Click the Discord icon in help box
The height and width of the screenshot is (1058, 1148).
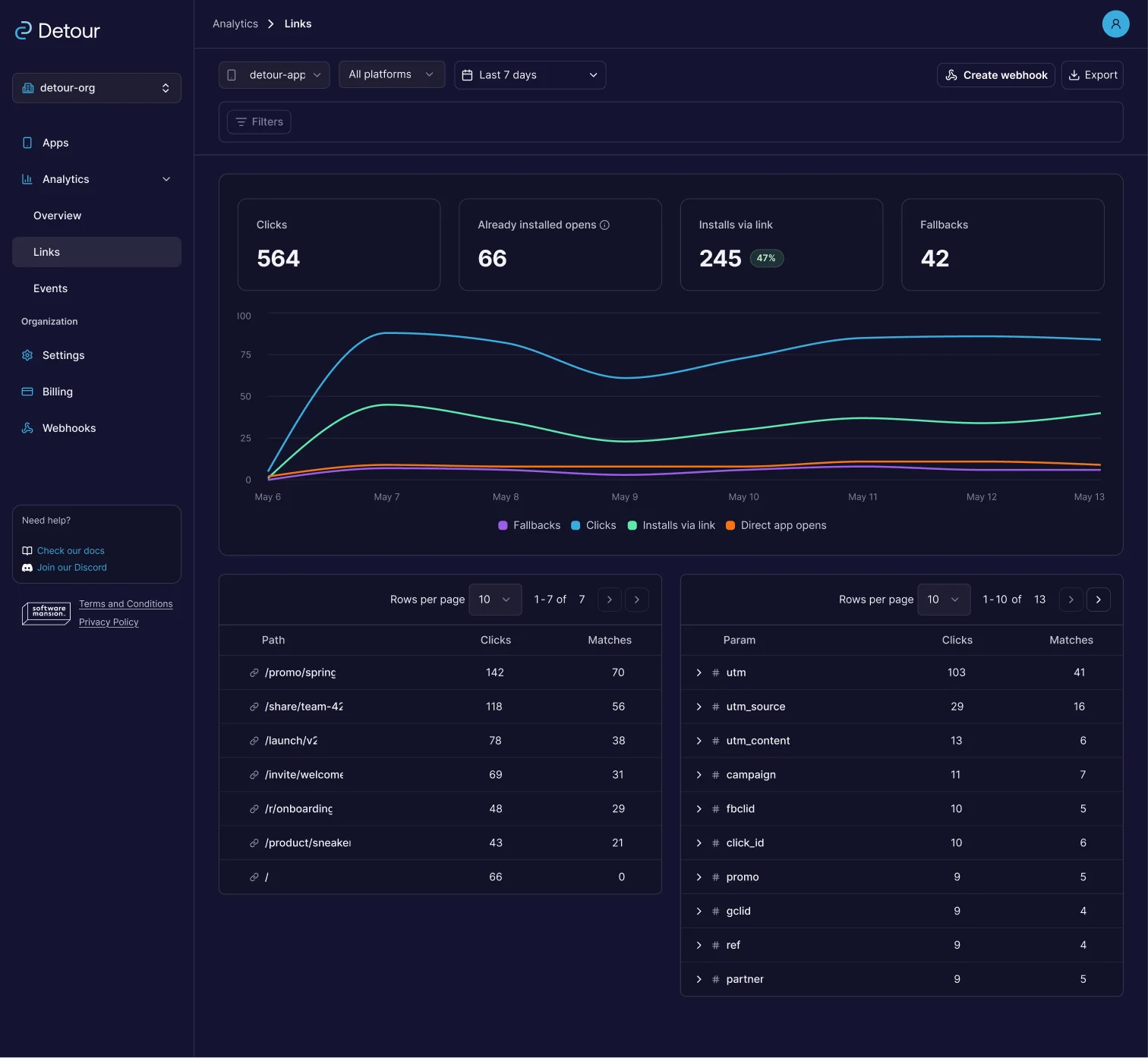pos(27,568)
